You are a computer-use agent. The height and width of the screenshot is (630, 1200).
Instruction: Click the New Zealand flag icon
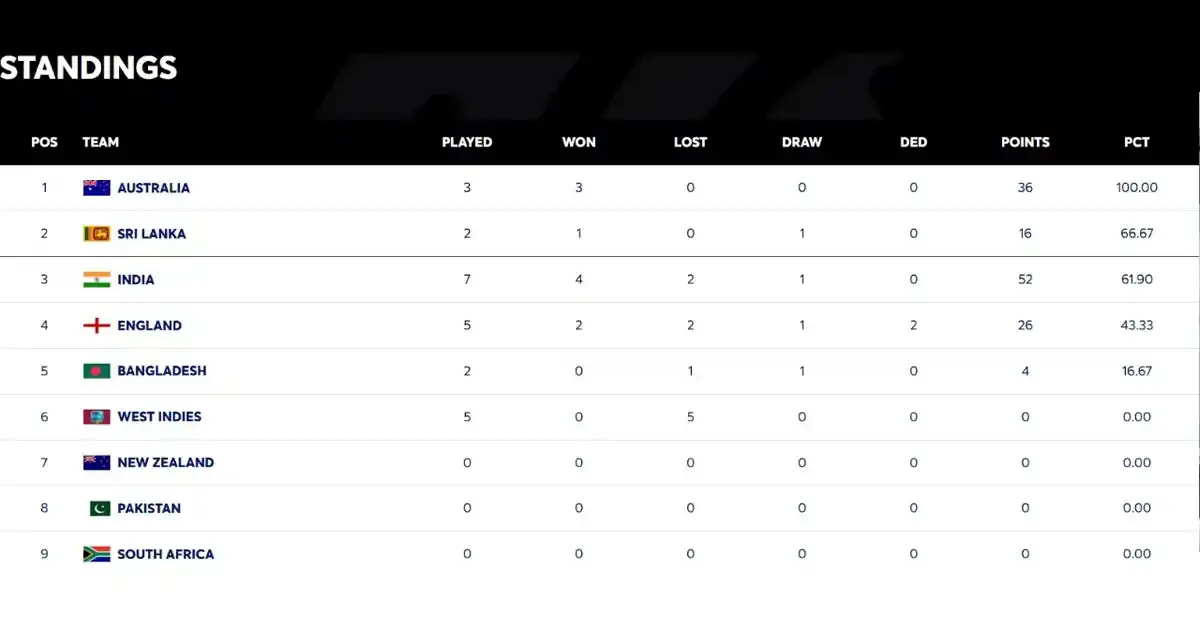(96, 463)
